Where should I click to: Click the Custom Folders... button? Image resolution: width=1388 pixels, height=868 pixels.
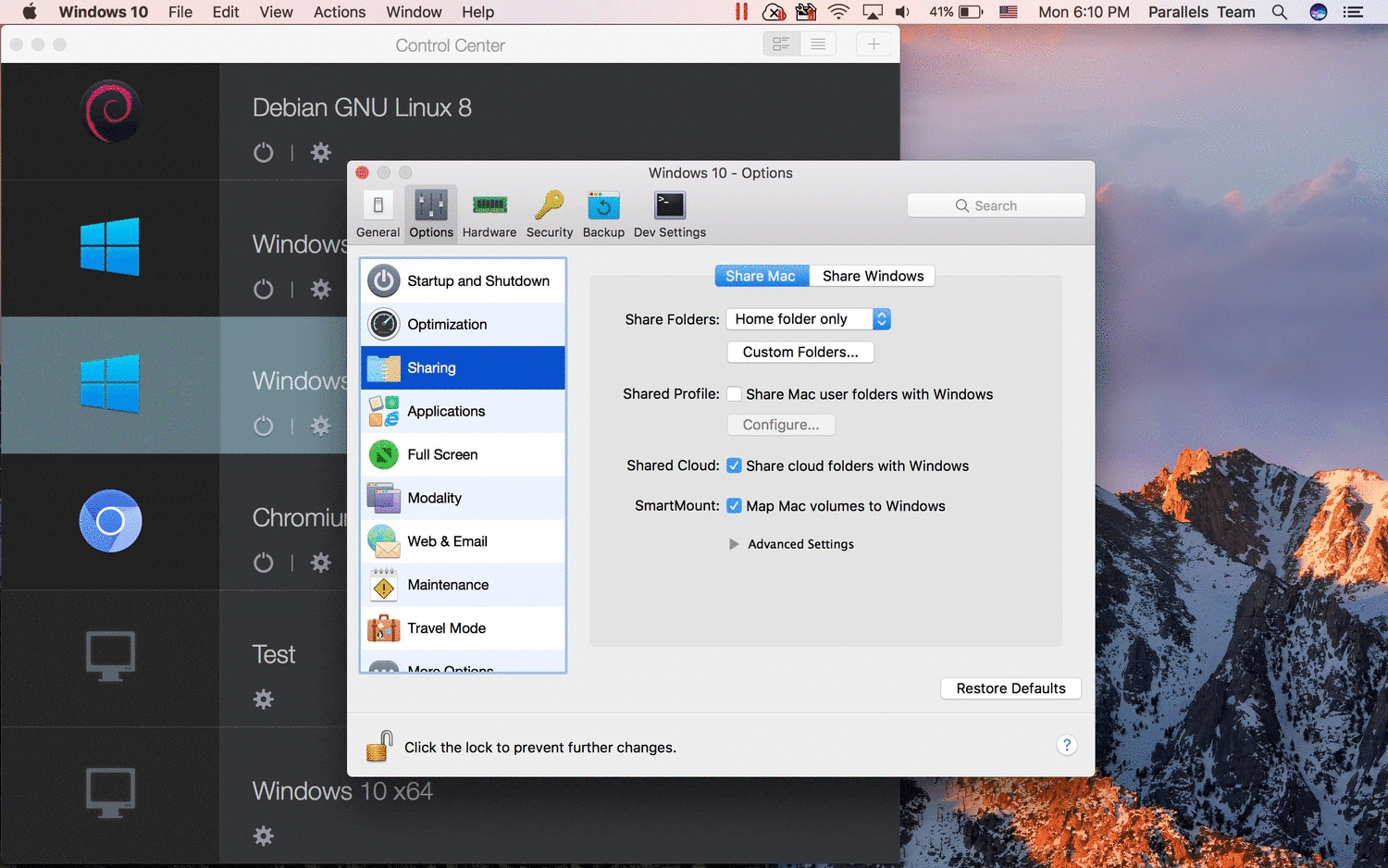click(x=800, y=352)
